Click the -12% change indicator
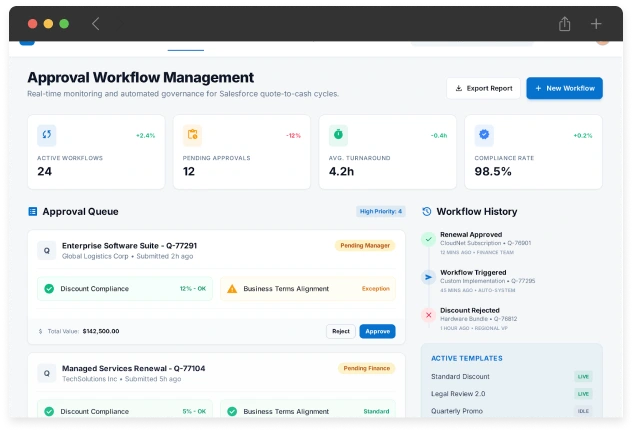Viewport: 634px width, 432px height. [x=294, y=136]
